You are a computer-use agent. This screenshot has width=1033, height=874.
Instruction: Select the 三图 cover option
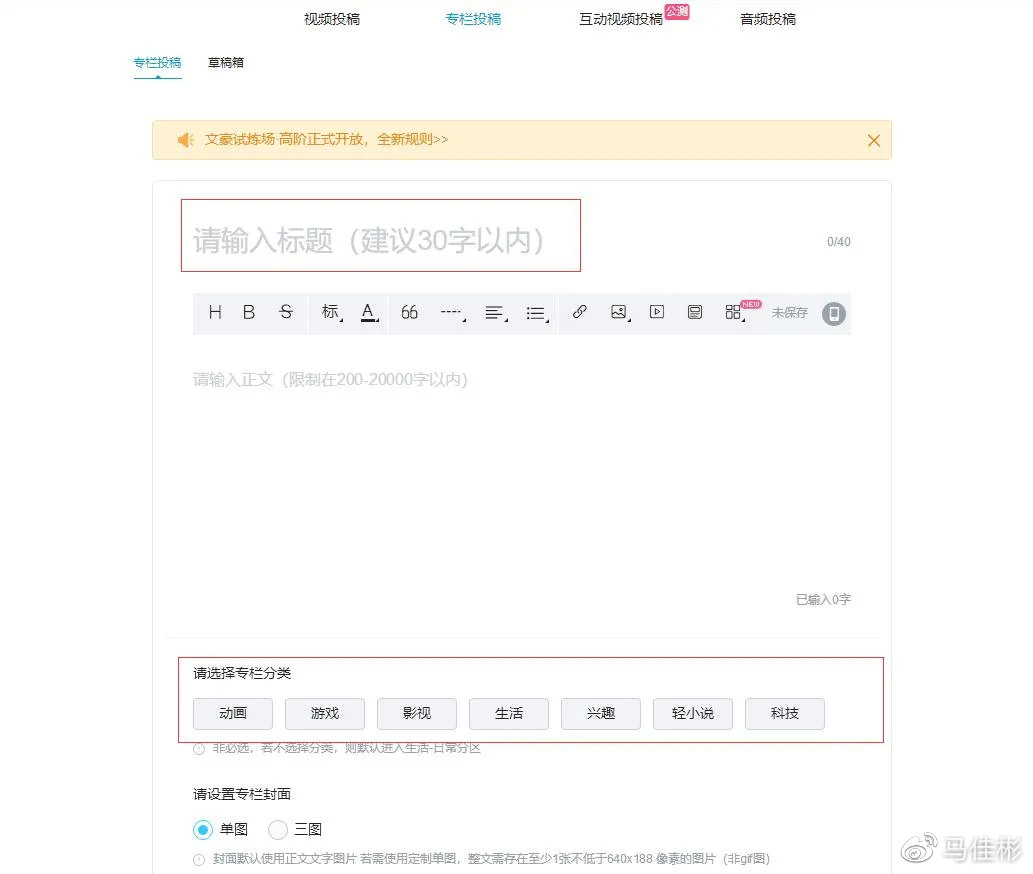point(278,829)
